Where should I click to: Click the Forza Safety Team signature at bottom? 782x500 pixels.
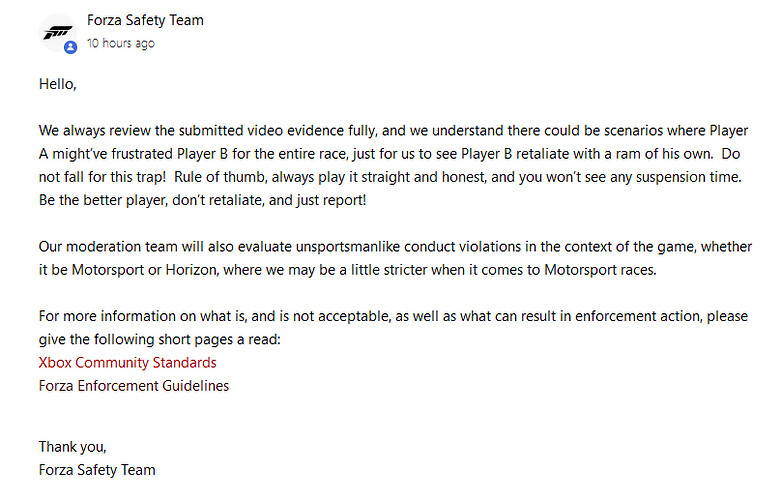(97, 469)
